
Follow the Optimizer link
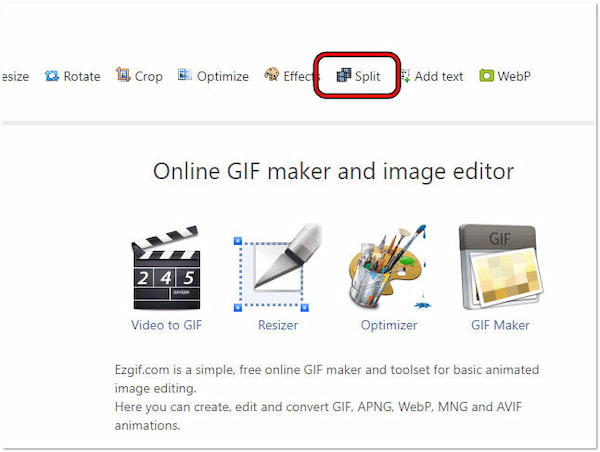[x=389, y=325]
